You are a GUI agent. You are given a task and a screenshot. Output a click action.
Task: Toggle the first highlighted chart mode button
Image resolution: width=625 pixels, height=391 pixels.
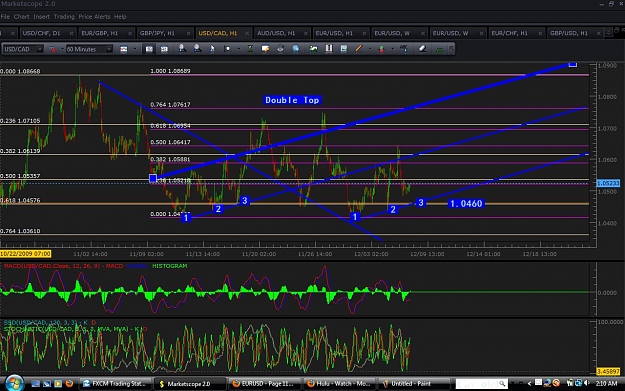click(149, 49)
